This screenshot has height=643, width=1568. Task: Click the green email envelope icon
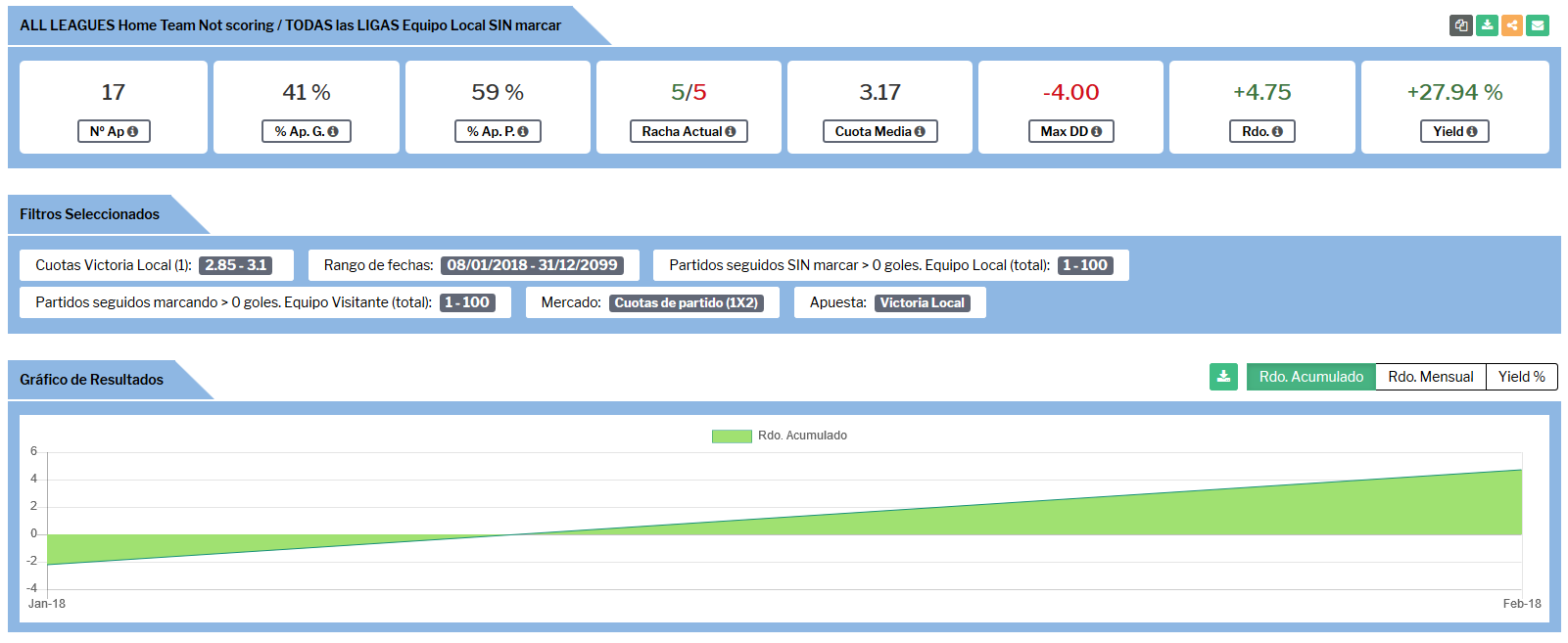[1538, 25]
